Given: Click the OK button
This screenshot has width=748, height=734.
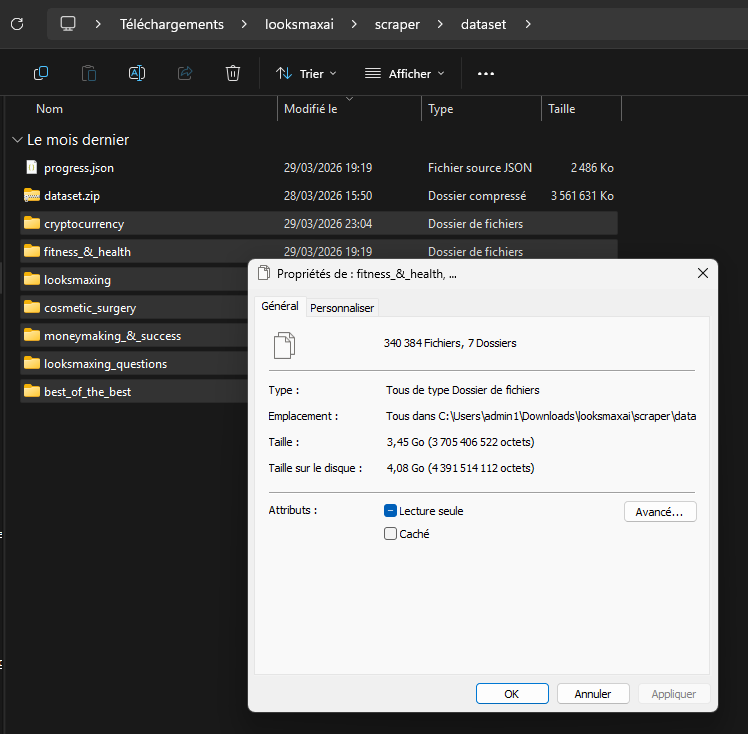Looking at the screenshot, I should point(512,693).
